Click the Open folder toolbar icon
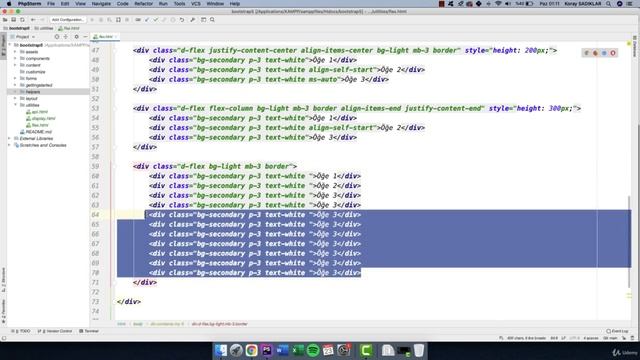 (5, 20)
